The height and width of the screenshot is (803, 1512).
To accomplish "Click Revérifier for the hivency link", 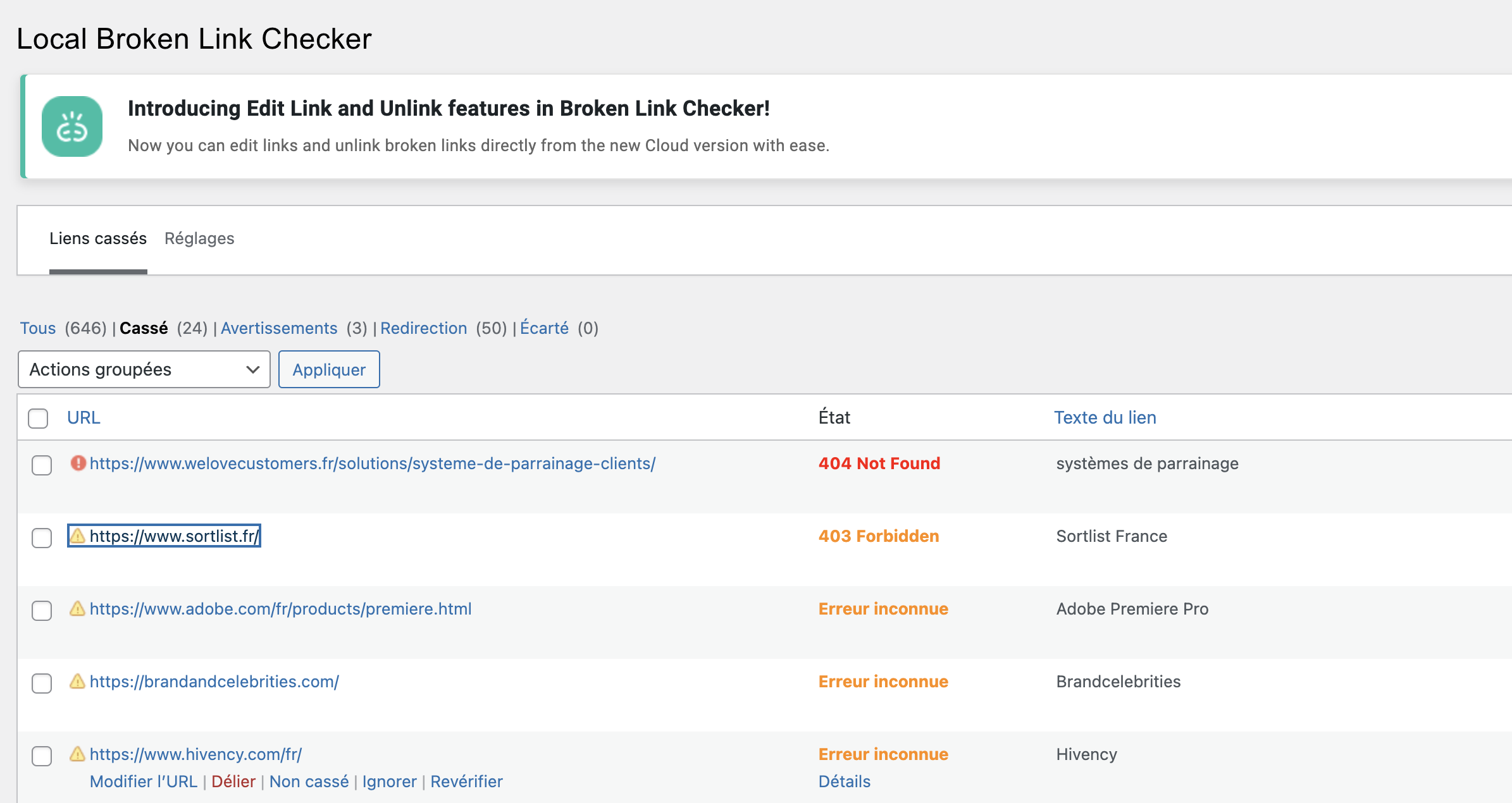I will (466, 782).
